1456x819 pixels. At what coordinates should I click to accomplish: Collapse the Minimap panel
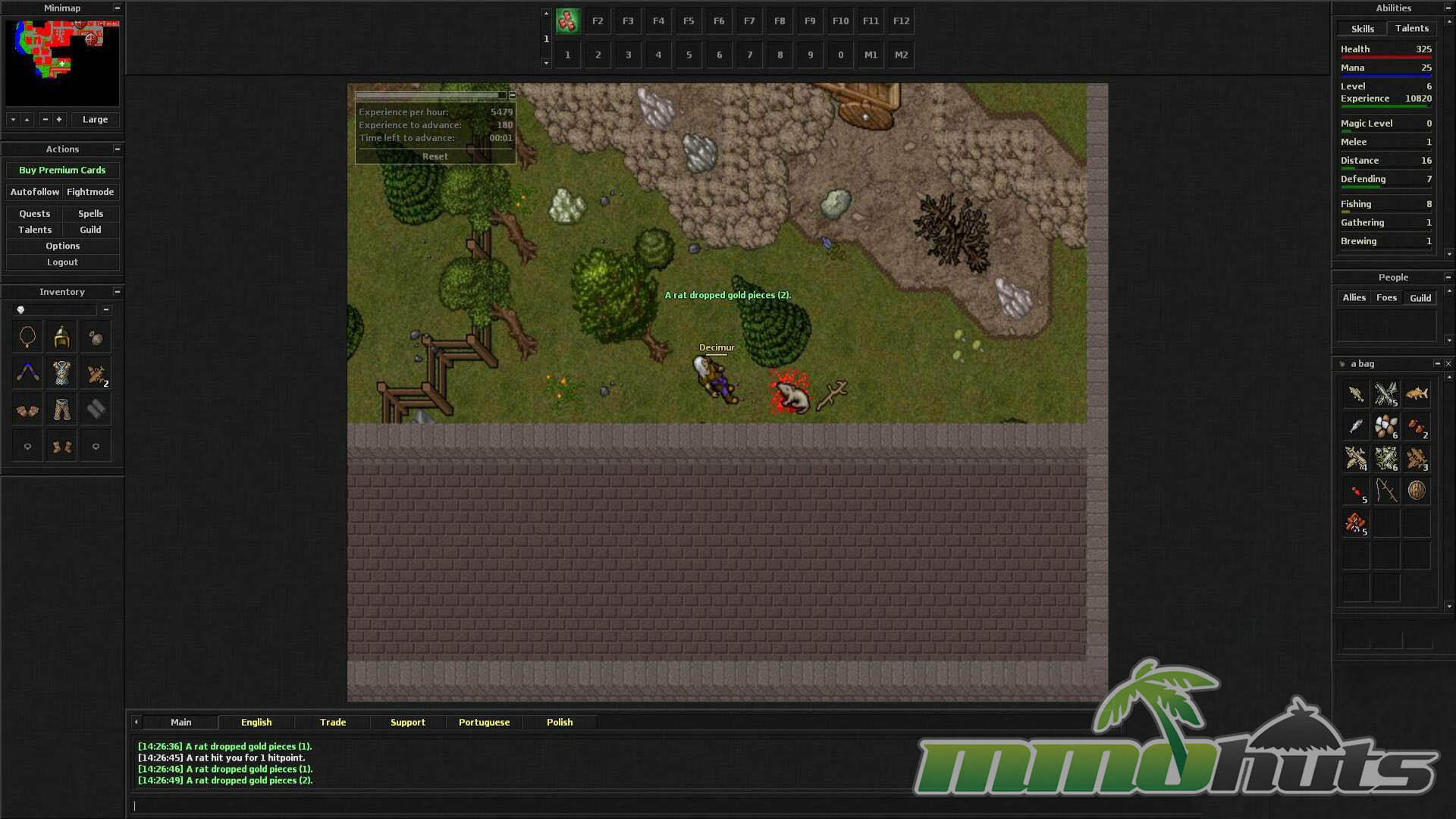tap(118, 8)
